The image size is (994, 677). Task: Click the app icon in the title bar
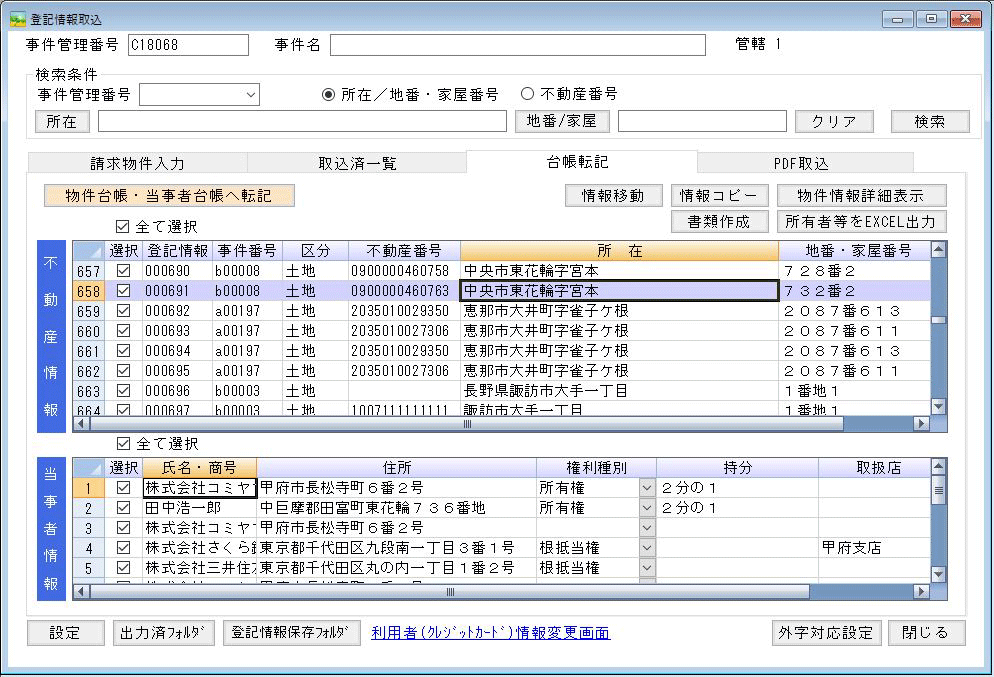(x=17, y=19)
